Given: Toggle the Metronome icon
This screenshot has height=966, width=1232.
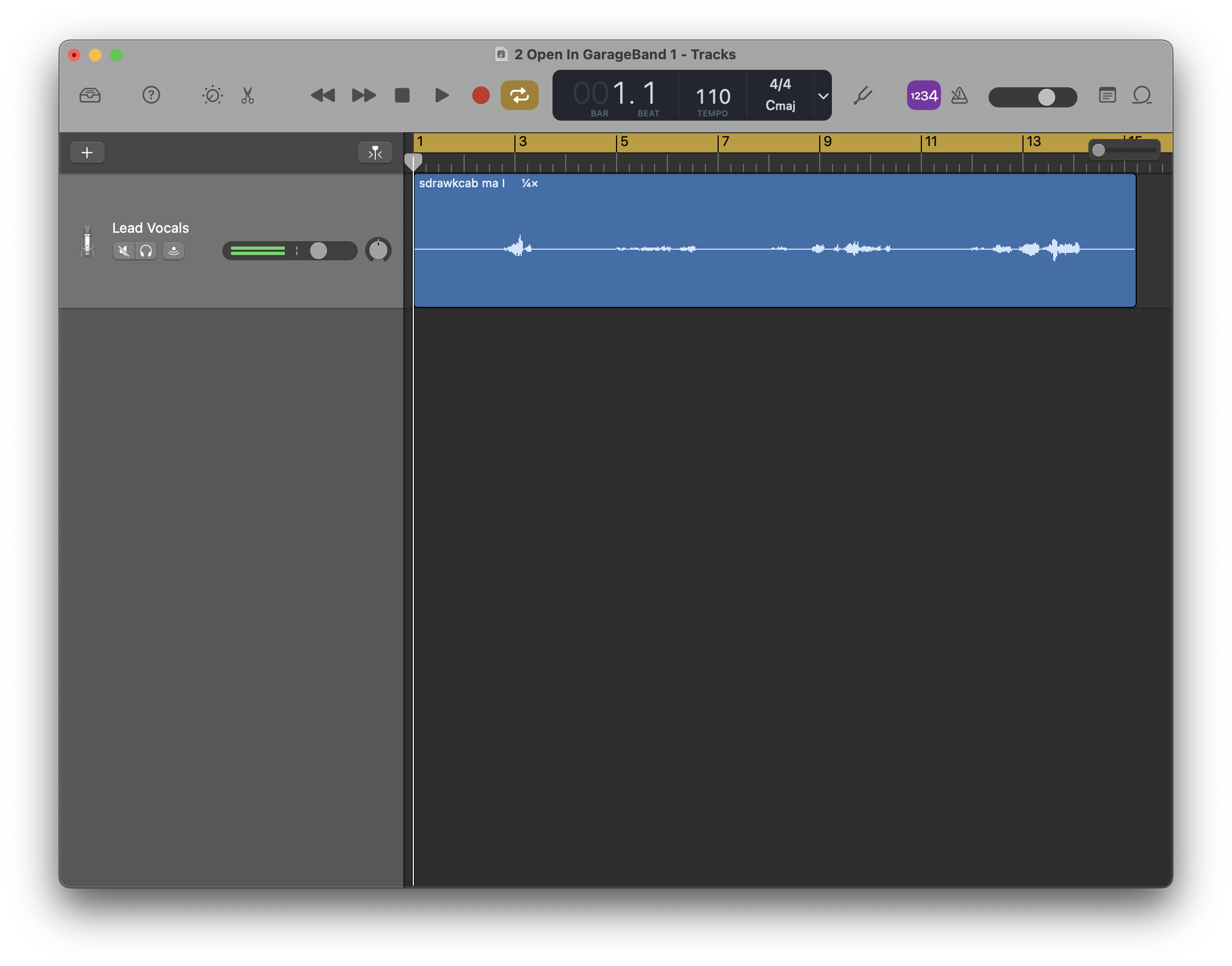Looking at the screenshot, I should coord(959,95).
